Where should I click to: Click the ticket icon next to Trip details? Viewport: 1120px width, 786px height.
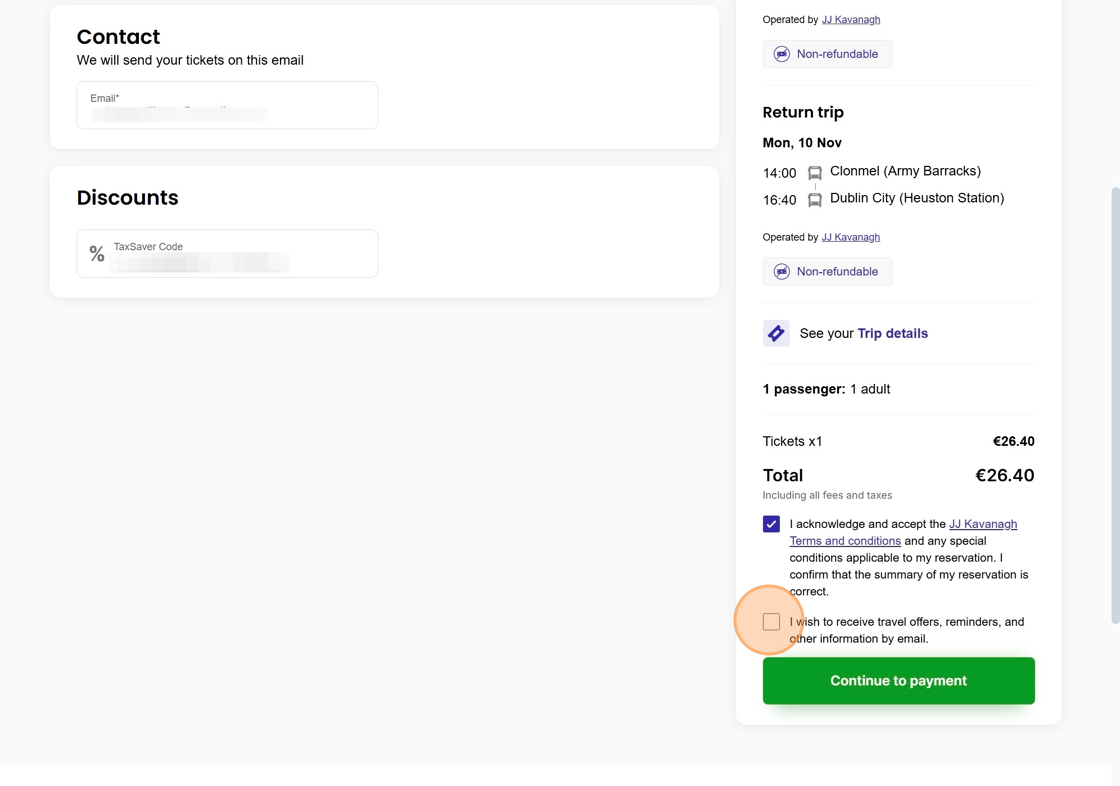click(x=776, y=333)
